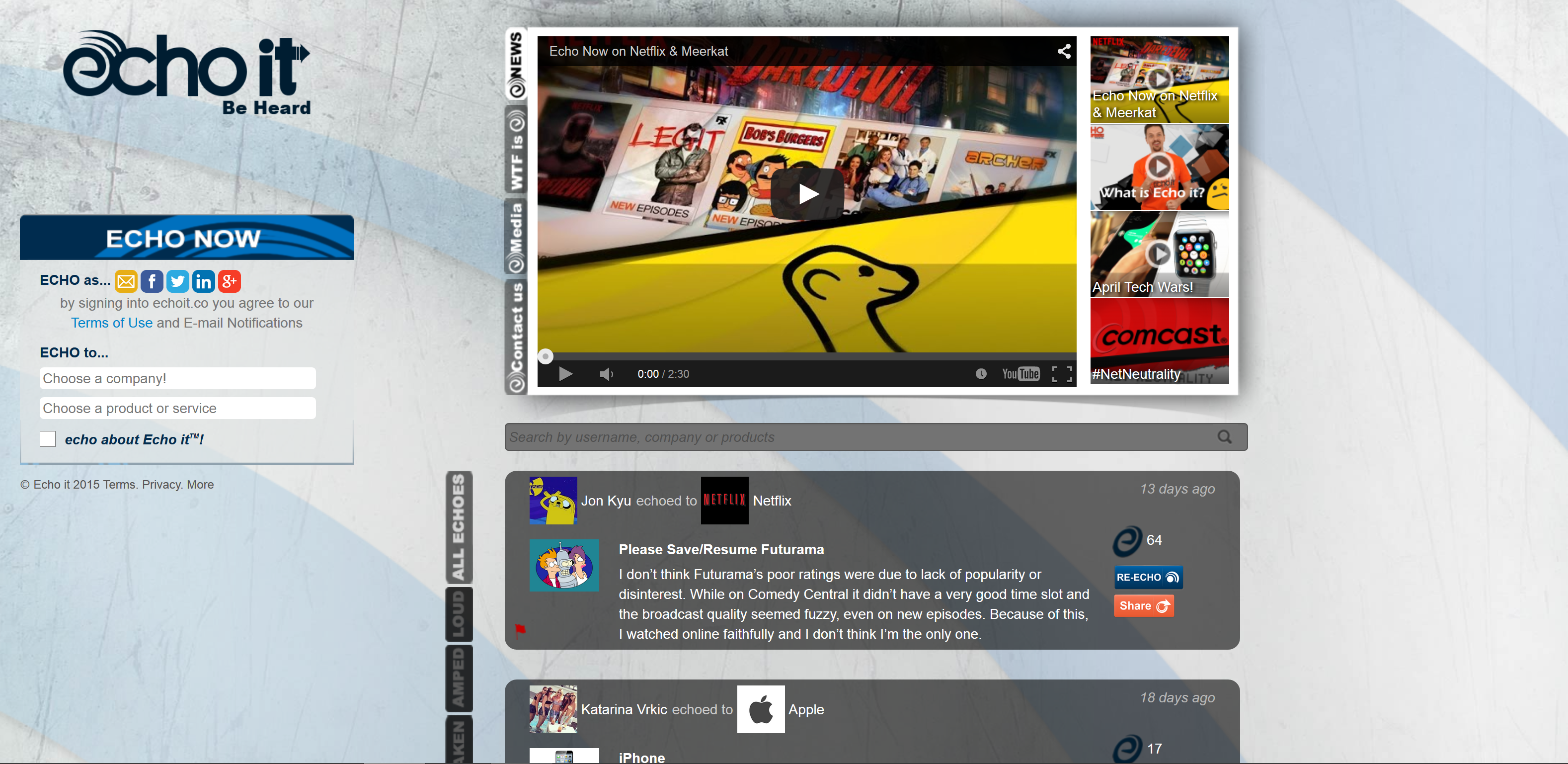Switch to the Contact us tab
The image size is (1568, 764).
(x=516, y=337)
